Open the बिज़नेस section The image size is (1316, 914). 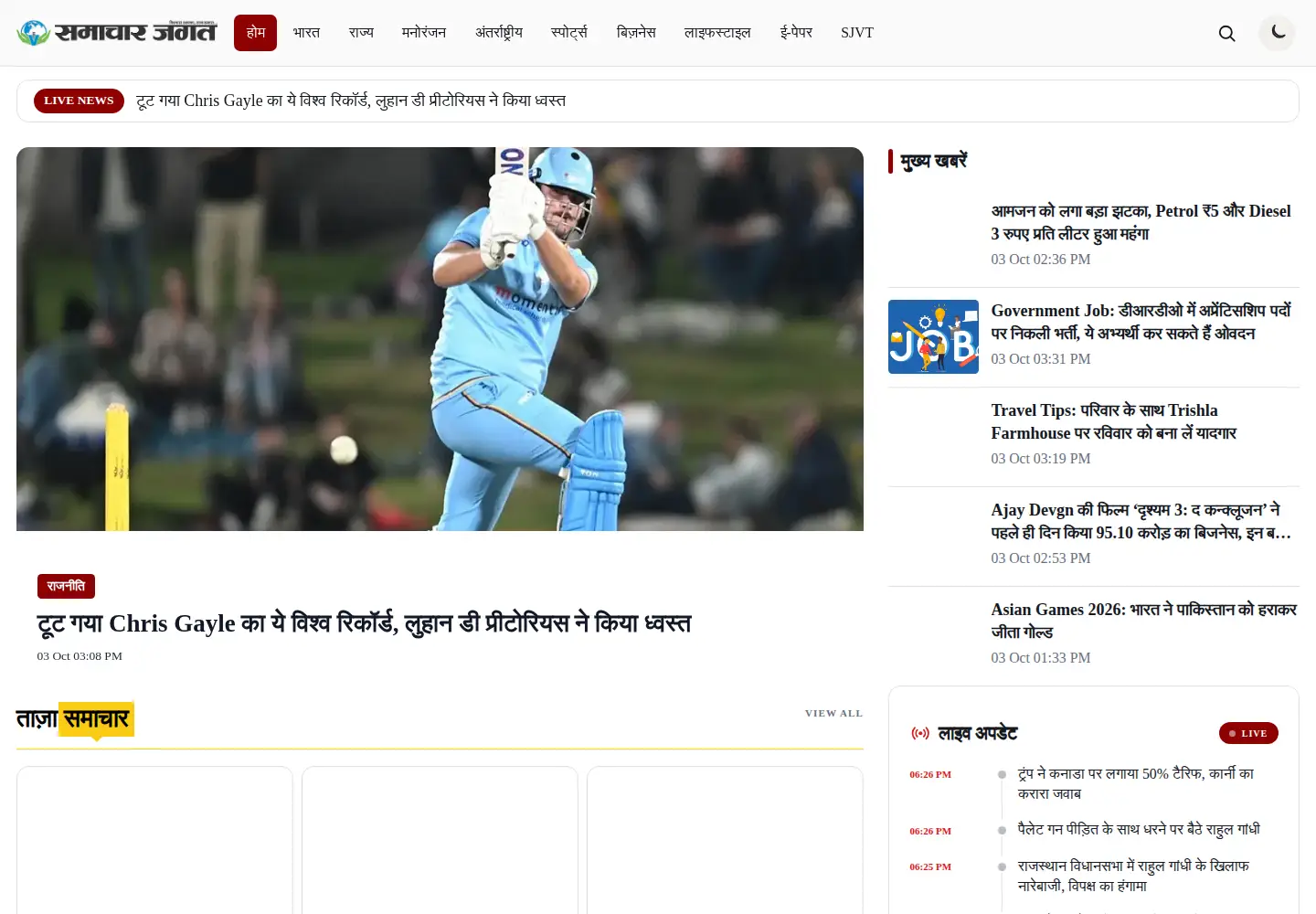tap(636, 33)
